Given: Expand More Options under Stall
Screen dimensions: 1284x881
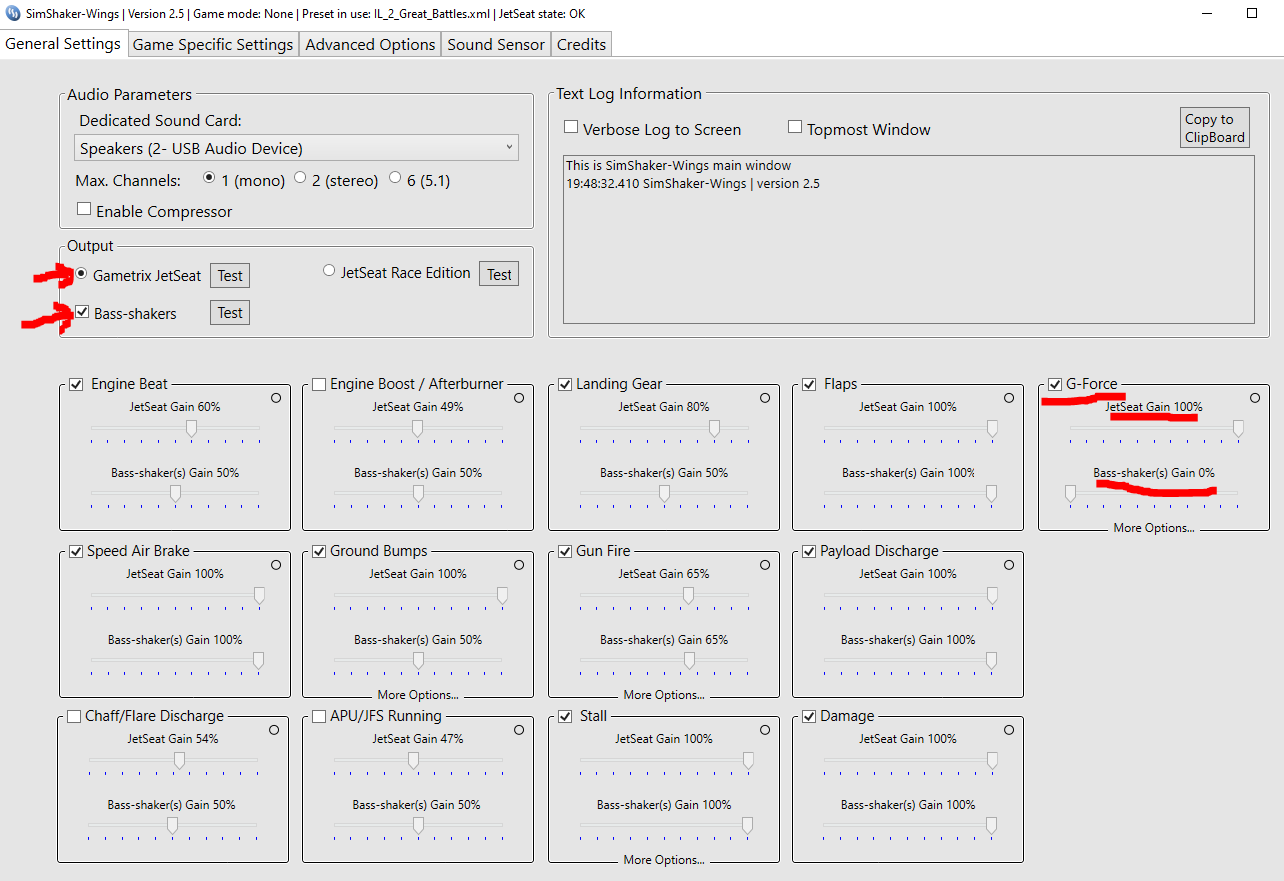Looking at the screenshot, I should 664,859.
